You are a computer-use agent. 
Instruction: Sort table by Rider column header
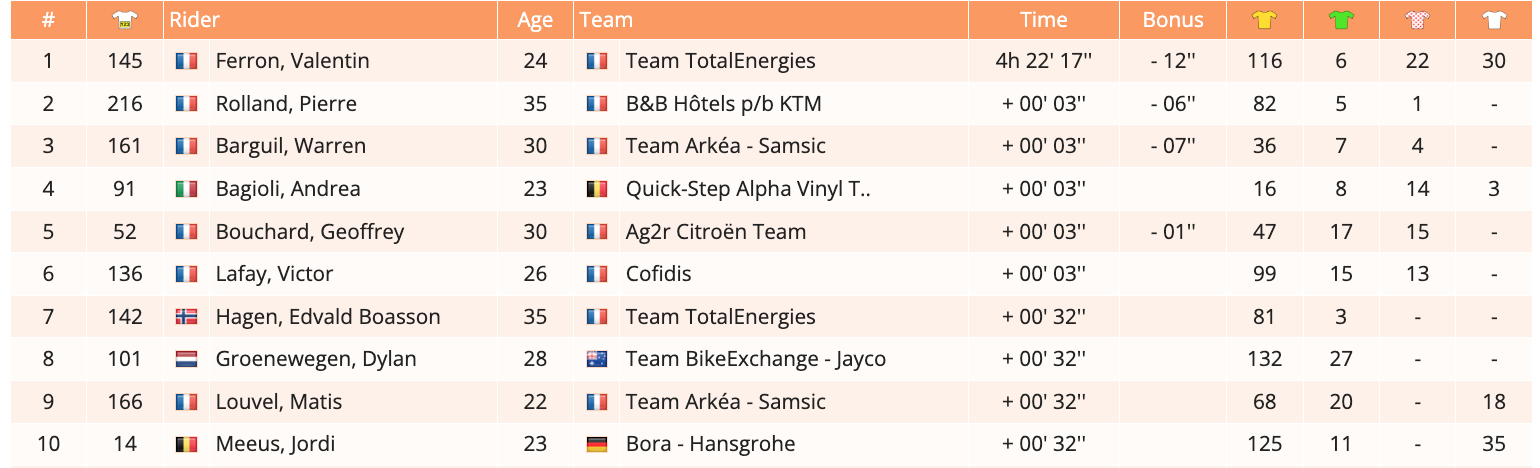click(194, 19)
